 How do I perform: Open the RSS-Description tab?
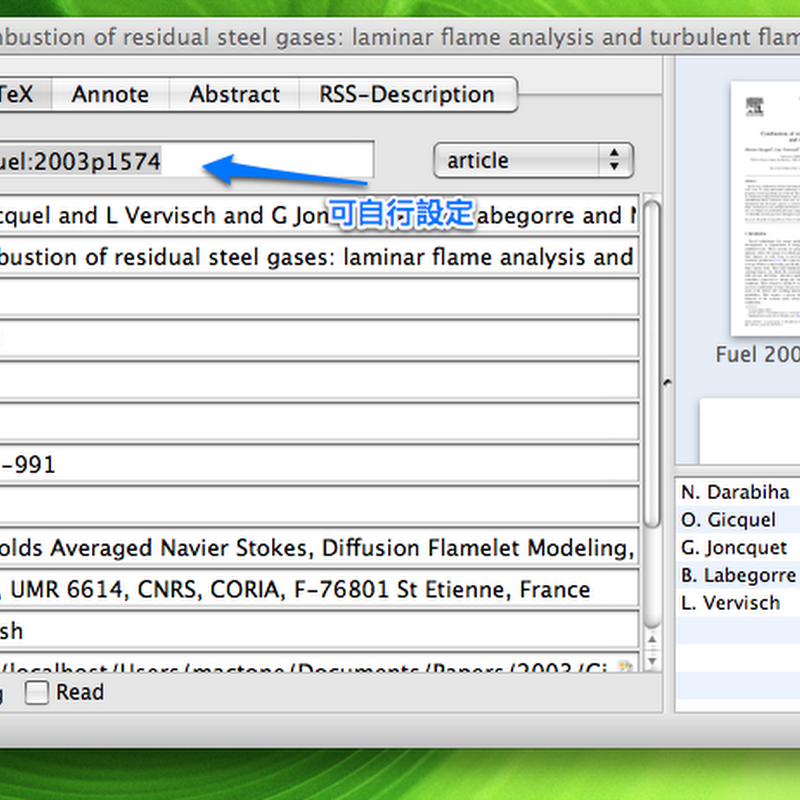click(407, 95)
